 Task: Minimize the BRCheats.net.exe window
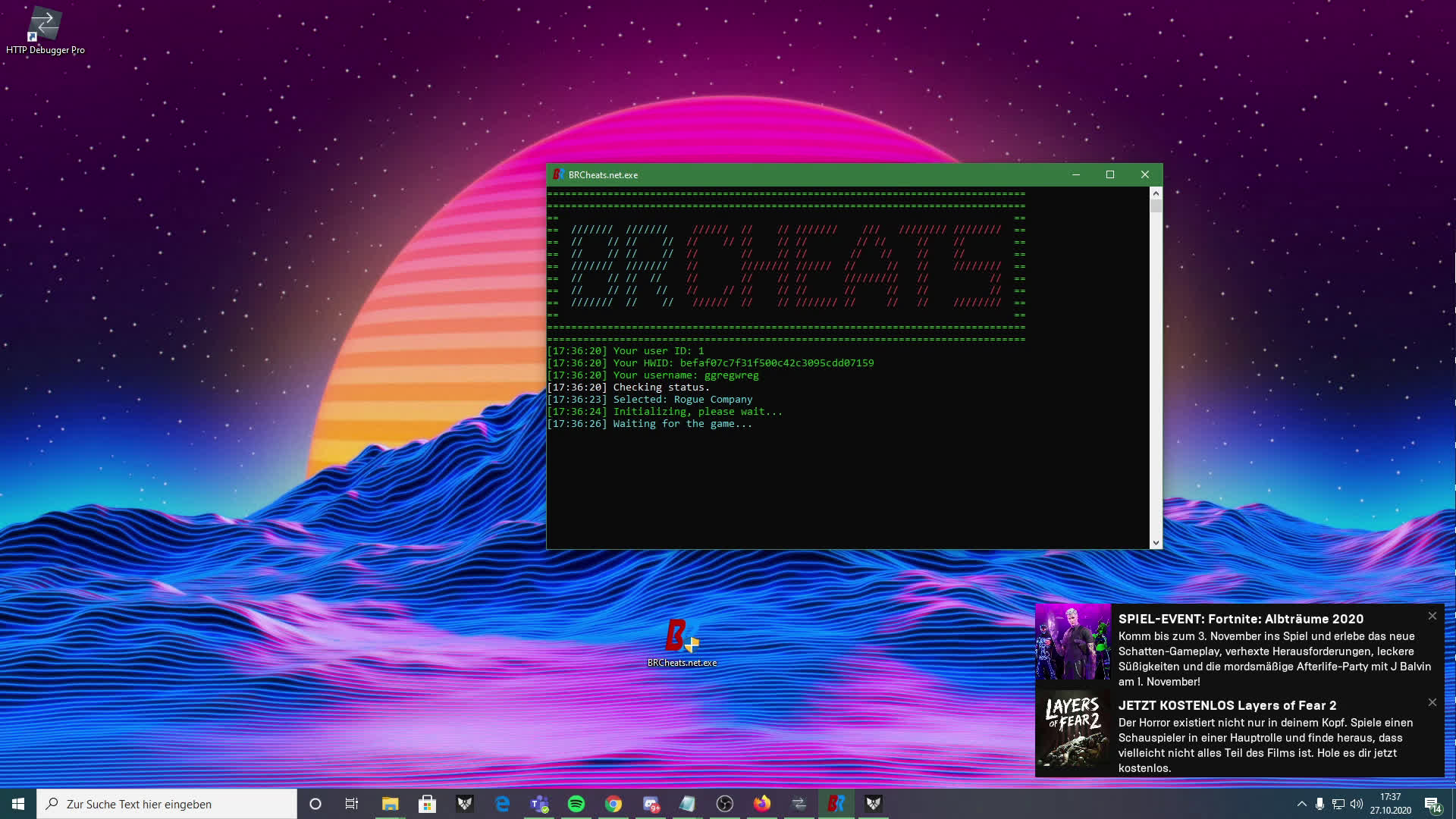coord(1076,174)
